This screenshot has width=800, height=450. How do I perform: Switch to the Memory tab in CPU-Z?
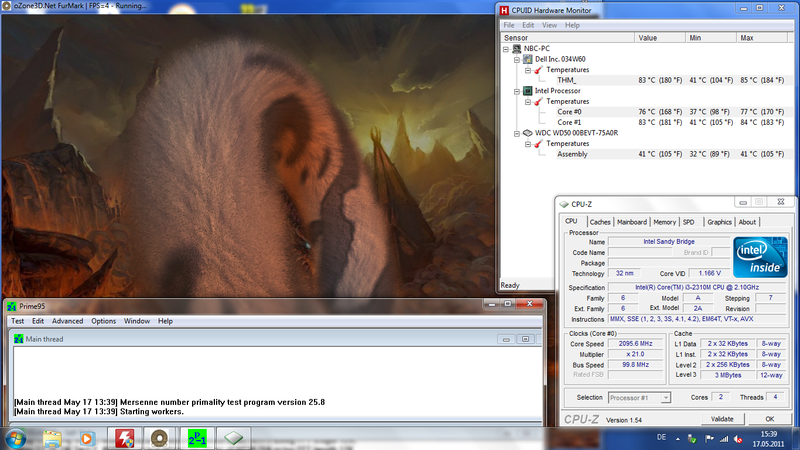point(664,222)
